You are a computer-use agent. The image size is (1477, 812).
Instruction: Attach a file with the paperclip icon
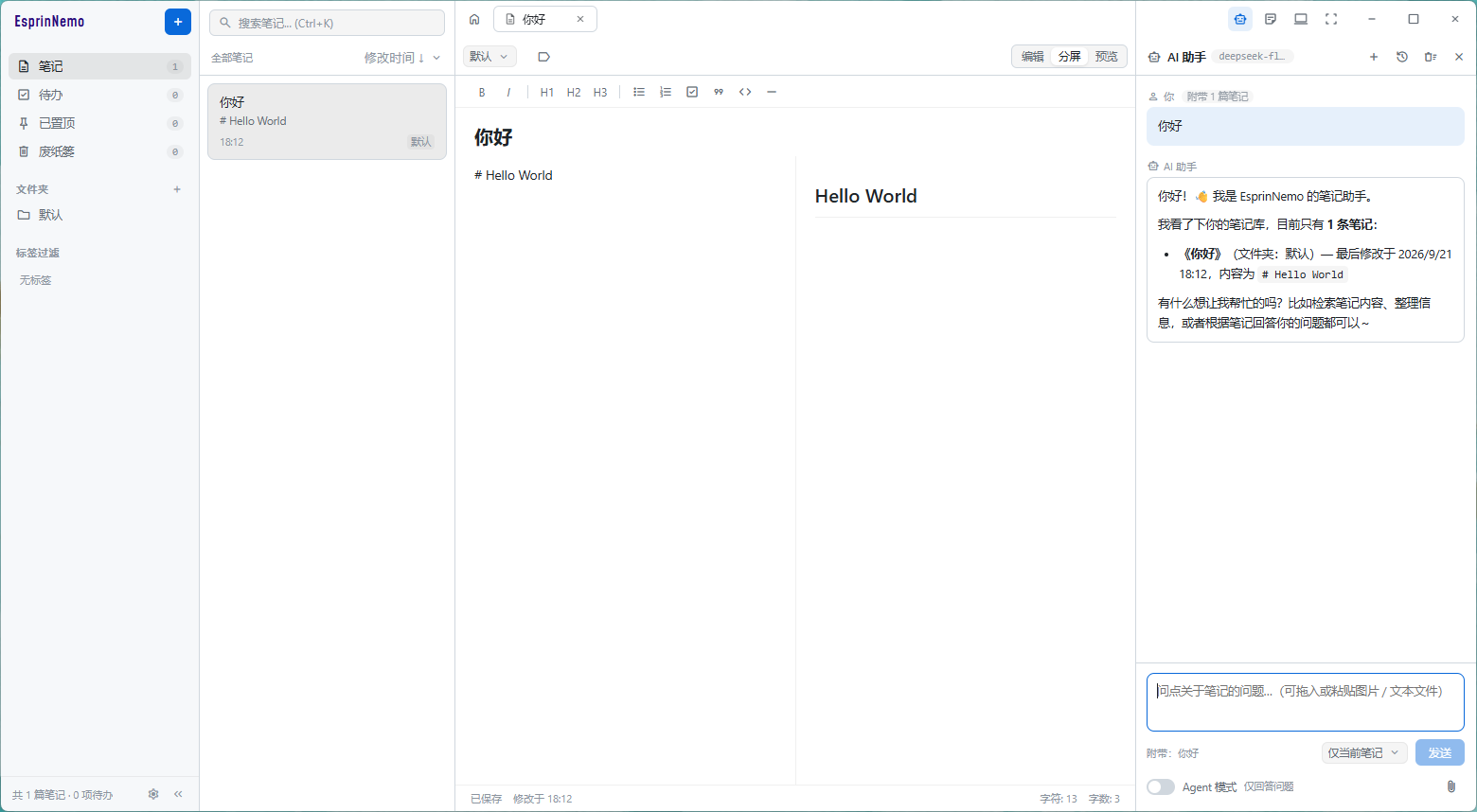tap(1451, 786)
